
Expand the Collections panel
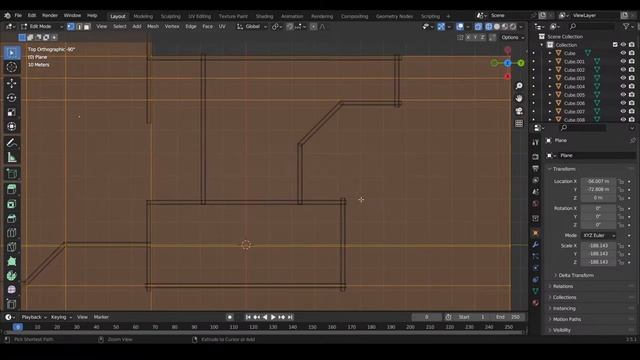[x=564, y=297]
